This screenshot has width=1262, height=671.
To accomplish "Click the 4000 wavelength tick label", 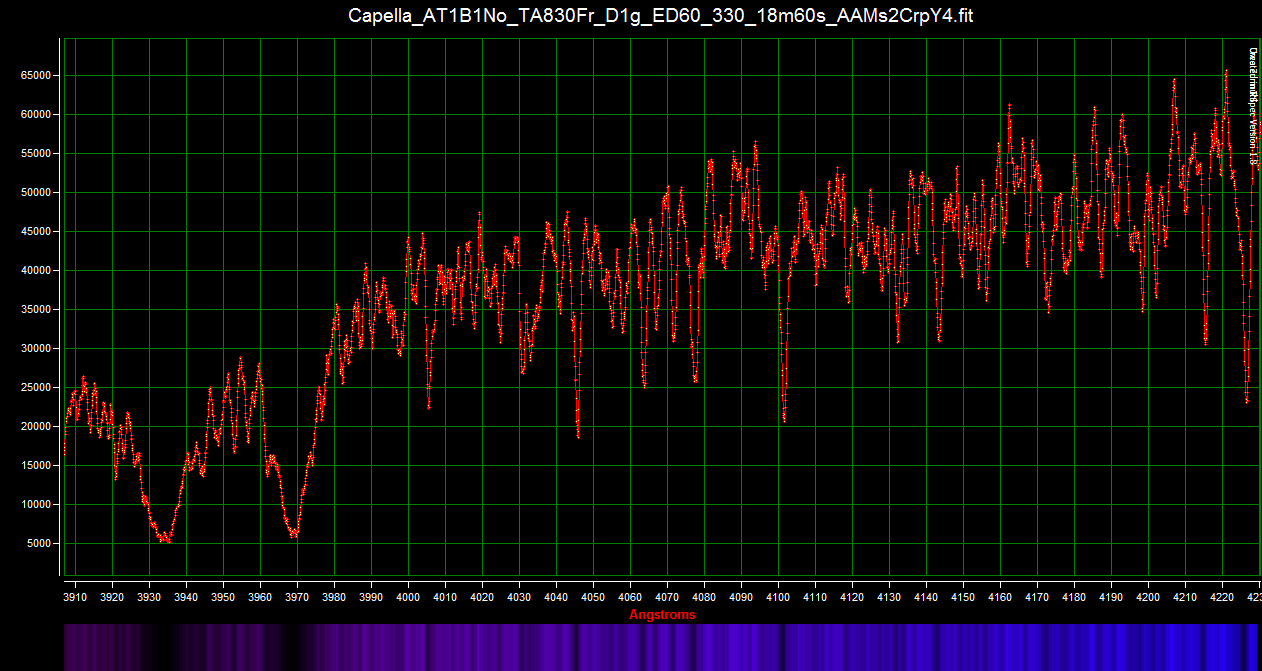I will tap(408, 597).
